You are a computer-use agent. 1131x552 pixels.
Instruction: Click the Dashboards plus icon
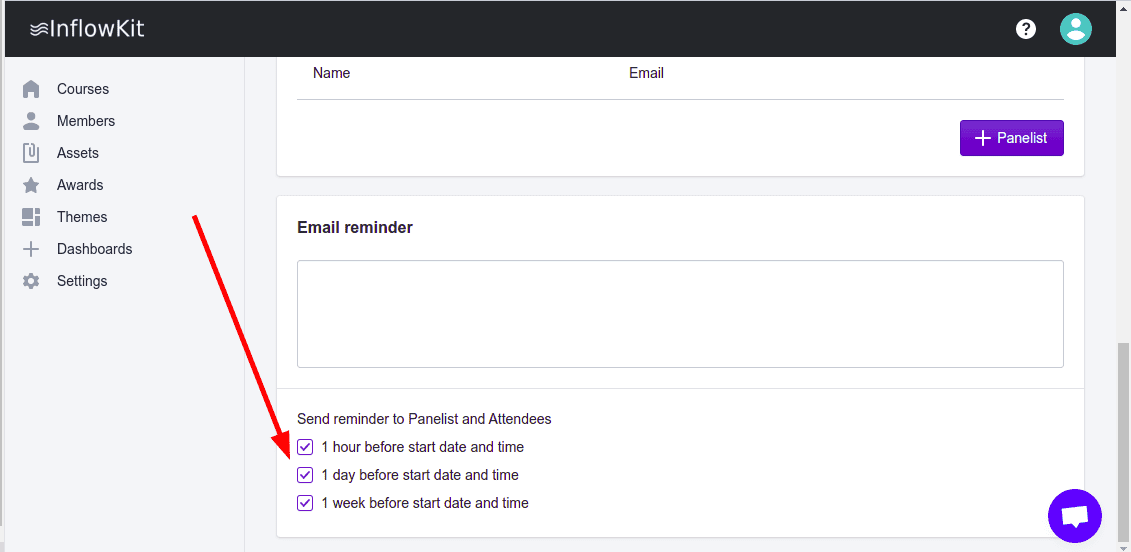point(31,249)
